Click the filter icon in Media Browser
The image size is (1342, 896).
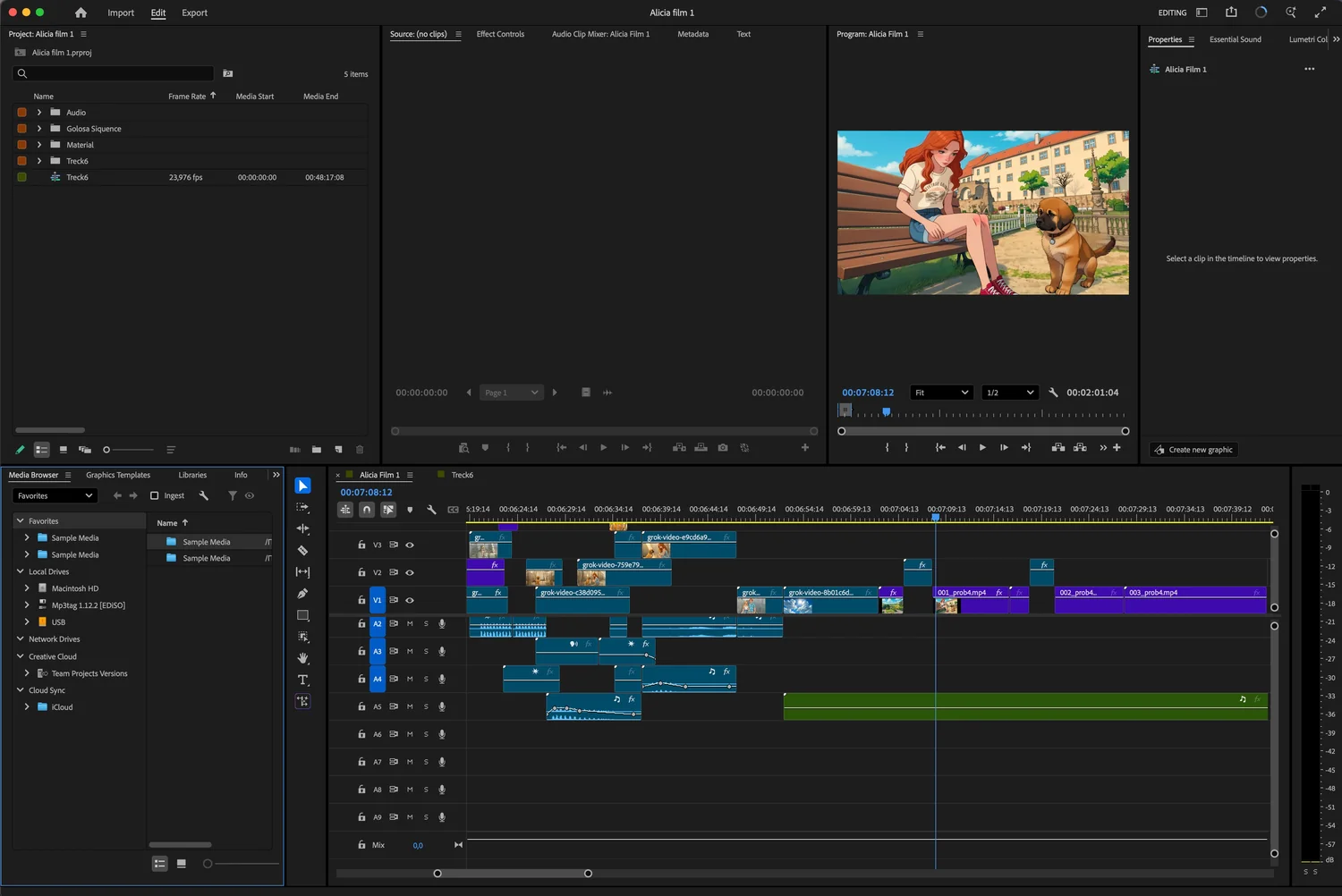point(233,495)
